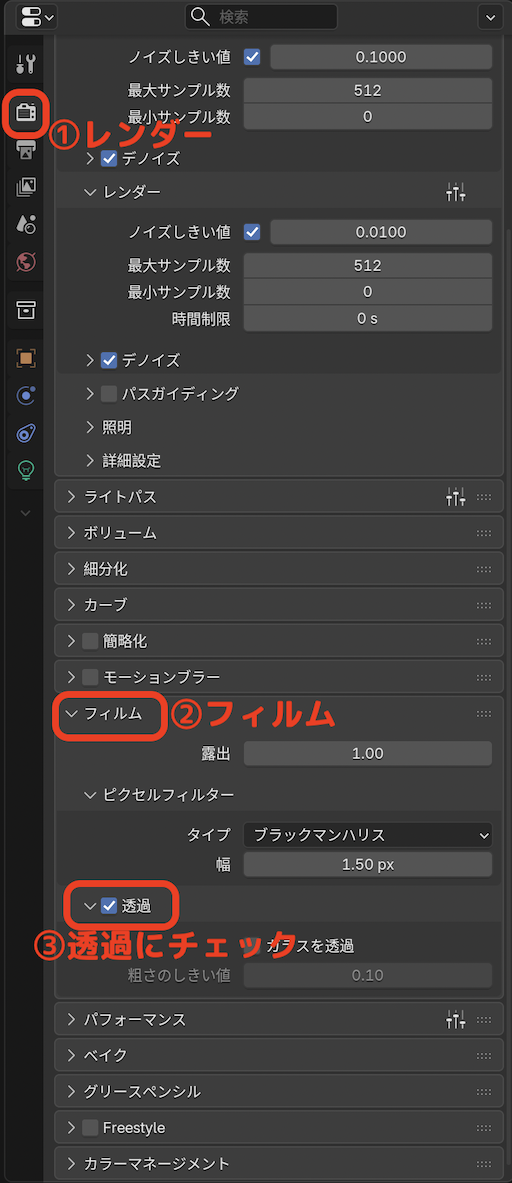Open the Tool properties tab icon
The width and height of the screenshot is (512, 1183).
(x=26, y=64)
